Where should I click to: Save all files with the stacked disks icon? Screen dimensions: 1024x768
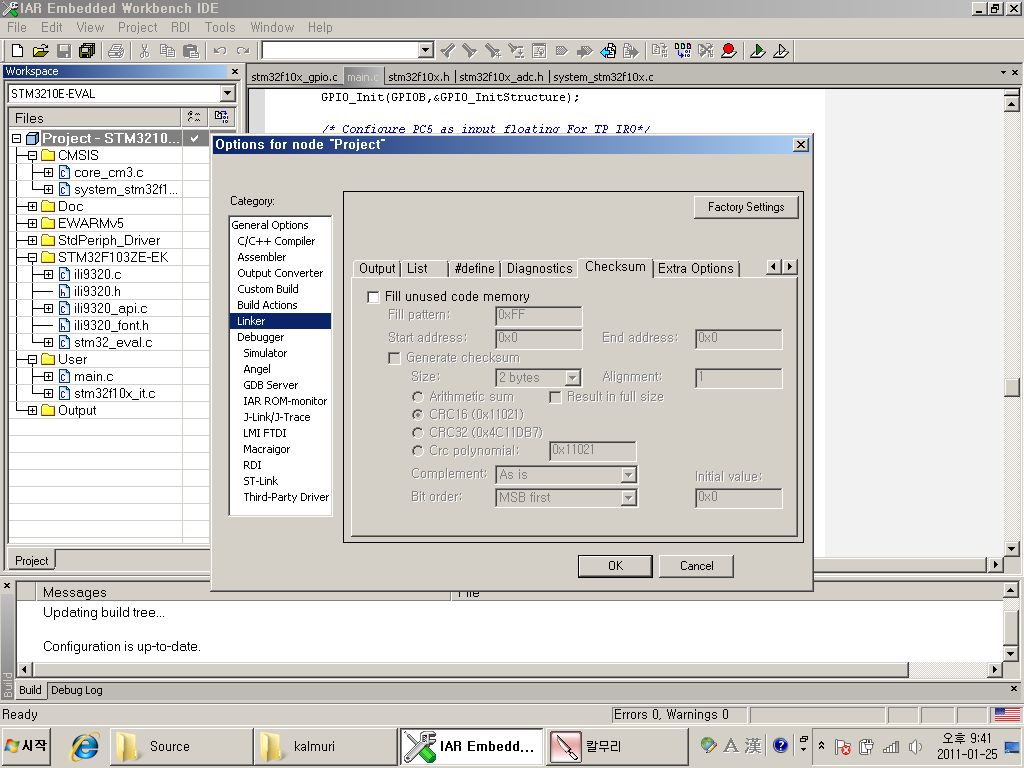tap(87, 50)
